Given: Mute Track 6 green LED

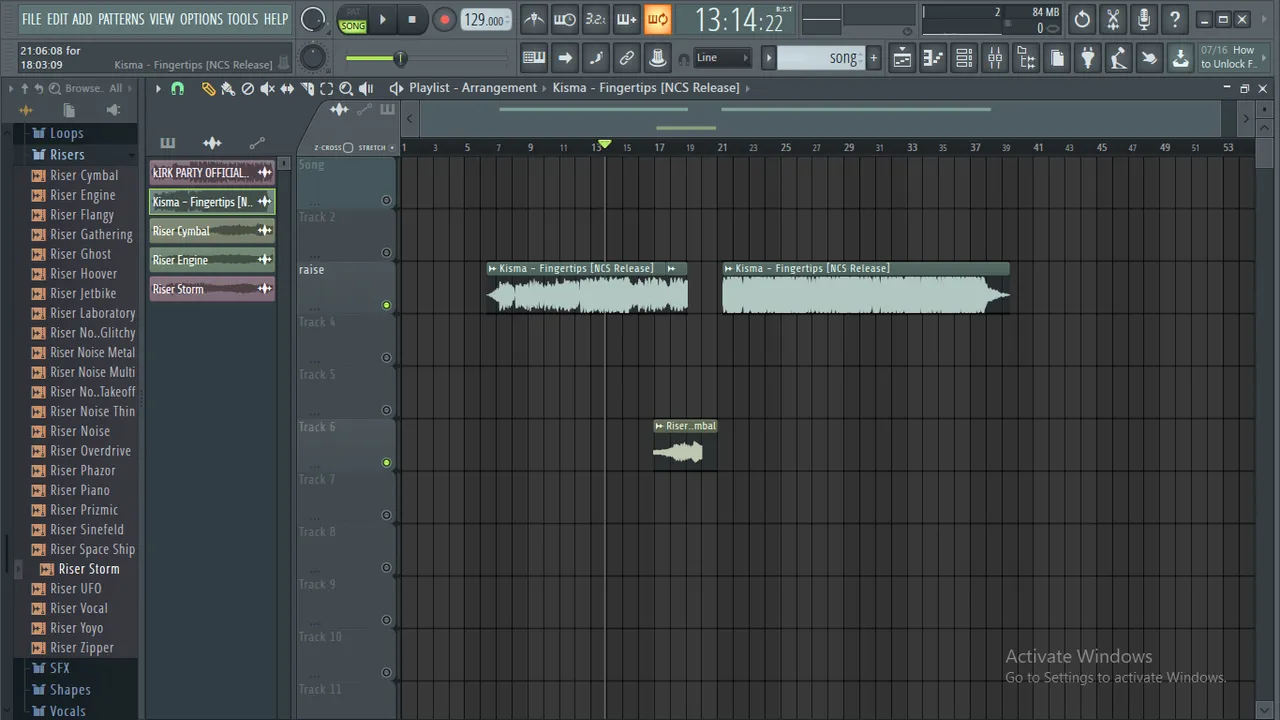Looking at the screenshot, I should [x=387, y=463].
